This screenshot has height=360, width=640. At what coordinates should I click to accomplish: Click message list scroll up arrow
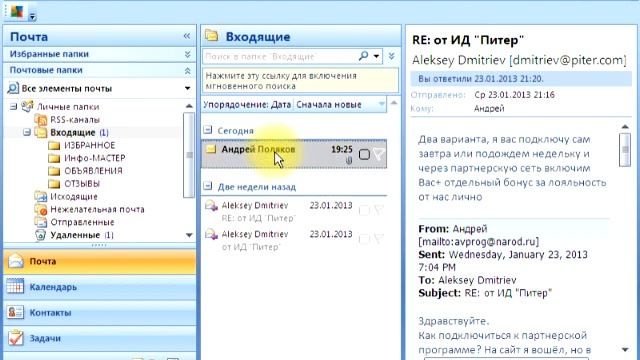393,103
